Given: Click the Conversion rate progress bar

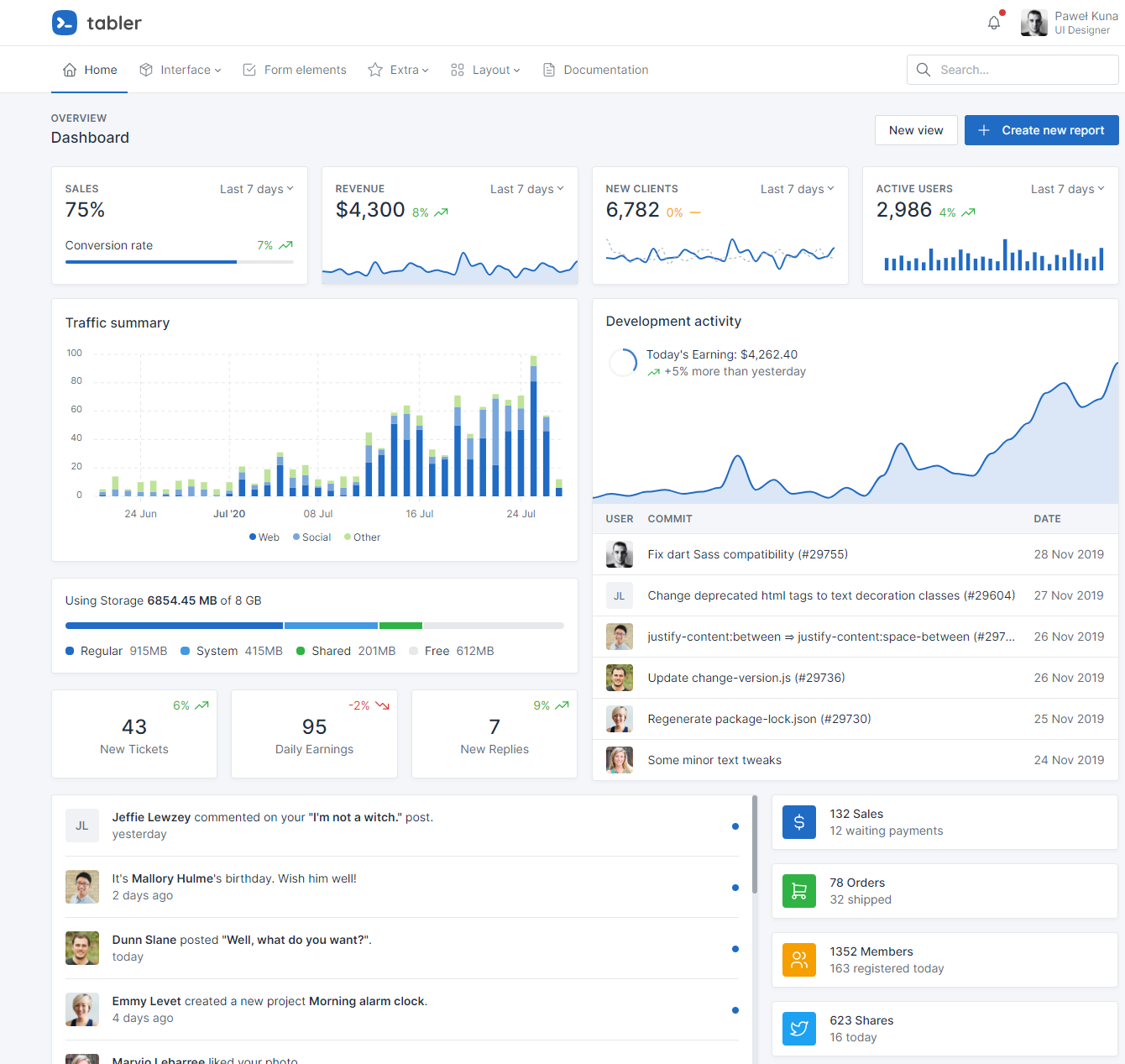Looking at the screenshot, I should (180, 262).
